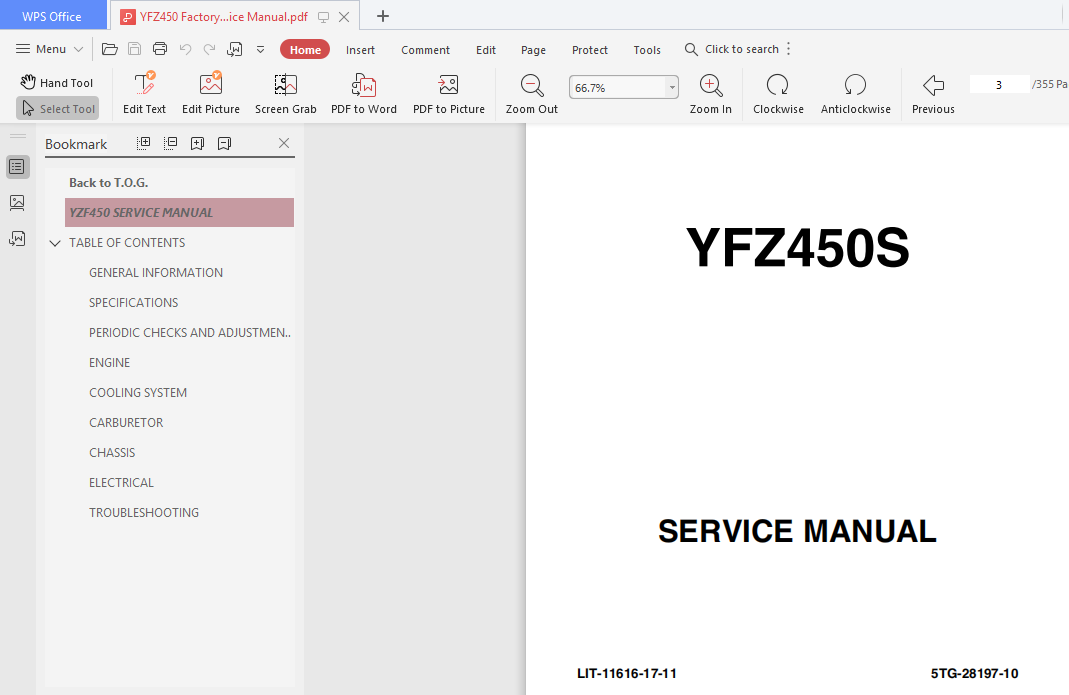Screen dimensions: 1069x695
Task: Open the zoom percentage dropdown arrow
Action: click(x=672, y=87)
